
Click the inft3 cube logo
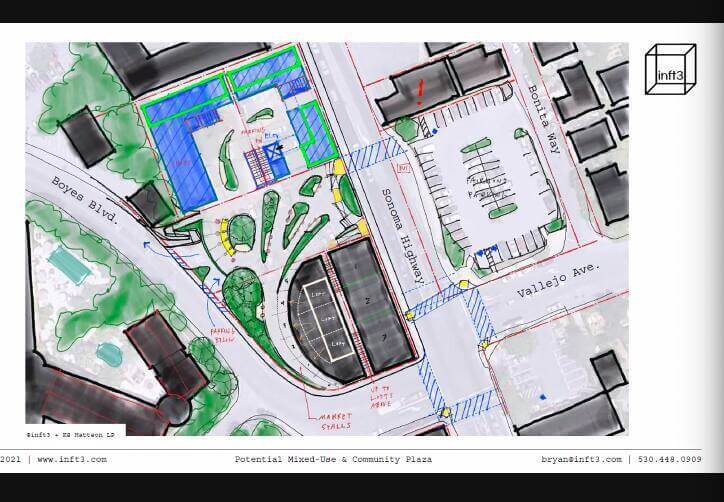(671, 69)
